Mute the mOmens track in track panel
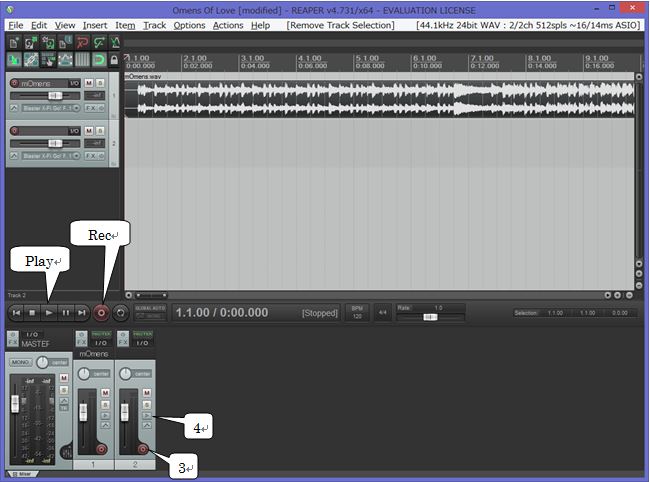 tap(88, 81)
